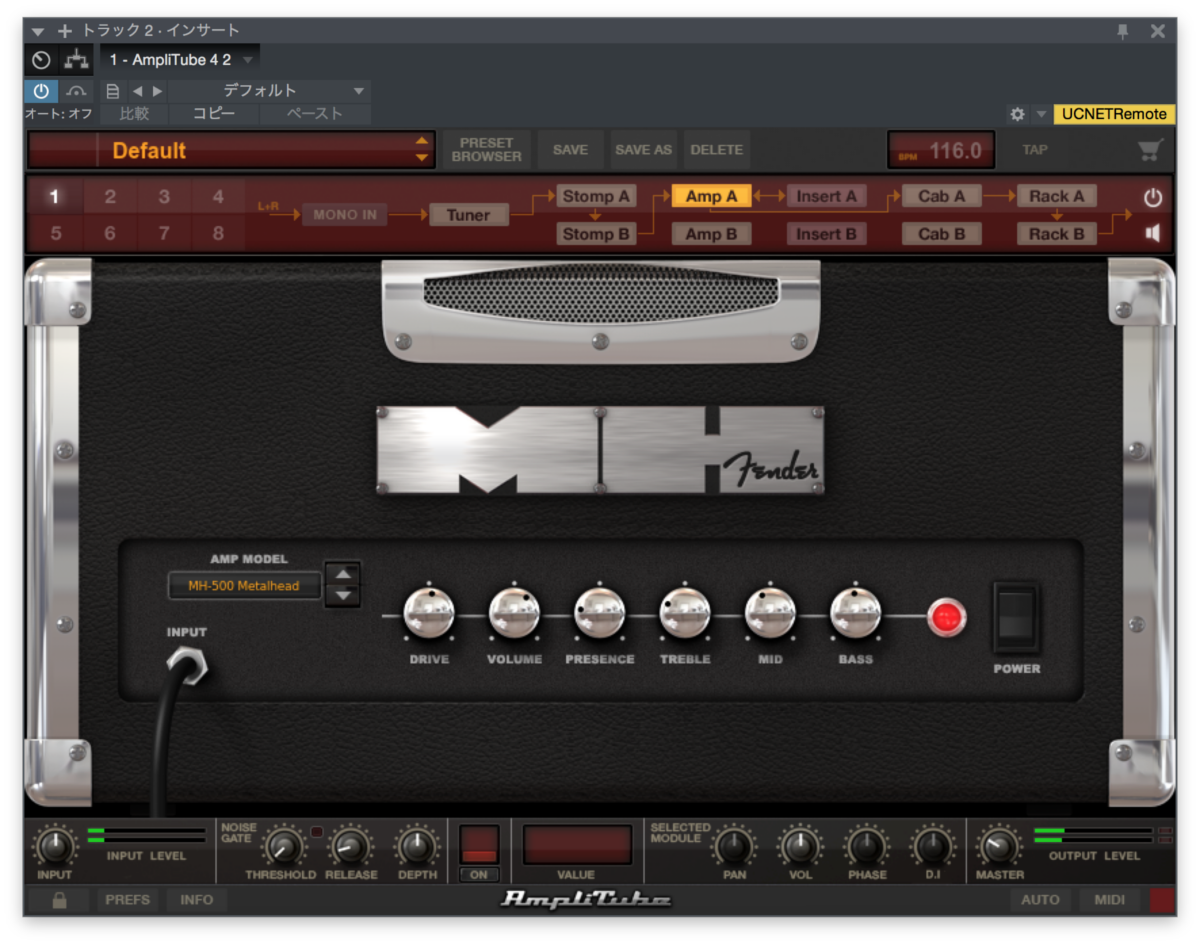
Task: Select the Cab B module
Action: [941, 234]
